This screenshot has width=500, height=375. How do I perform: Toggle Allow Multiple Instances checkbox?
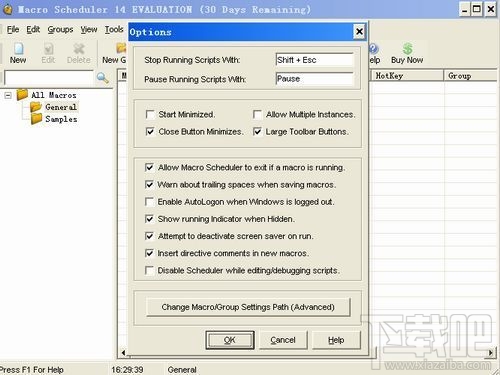click(257, 115)
